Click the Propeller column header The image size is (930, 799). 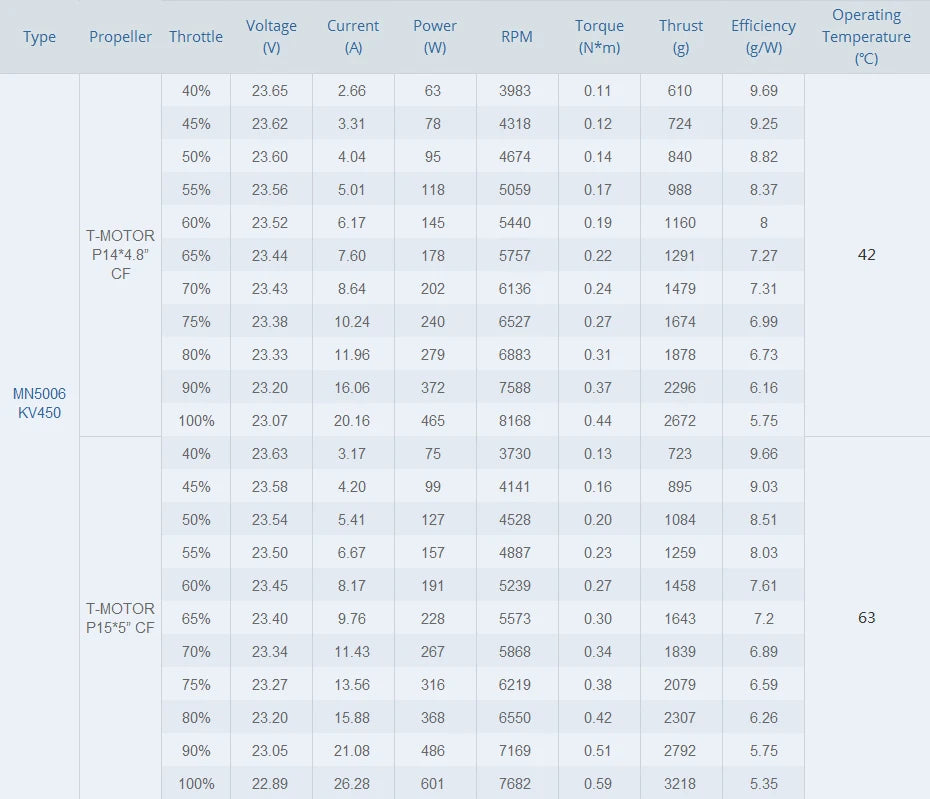120,37
